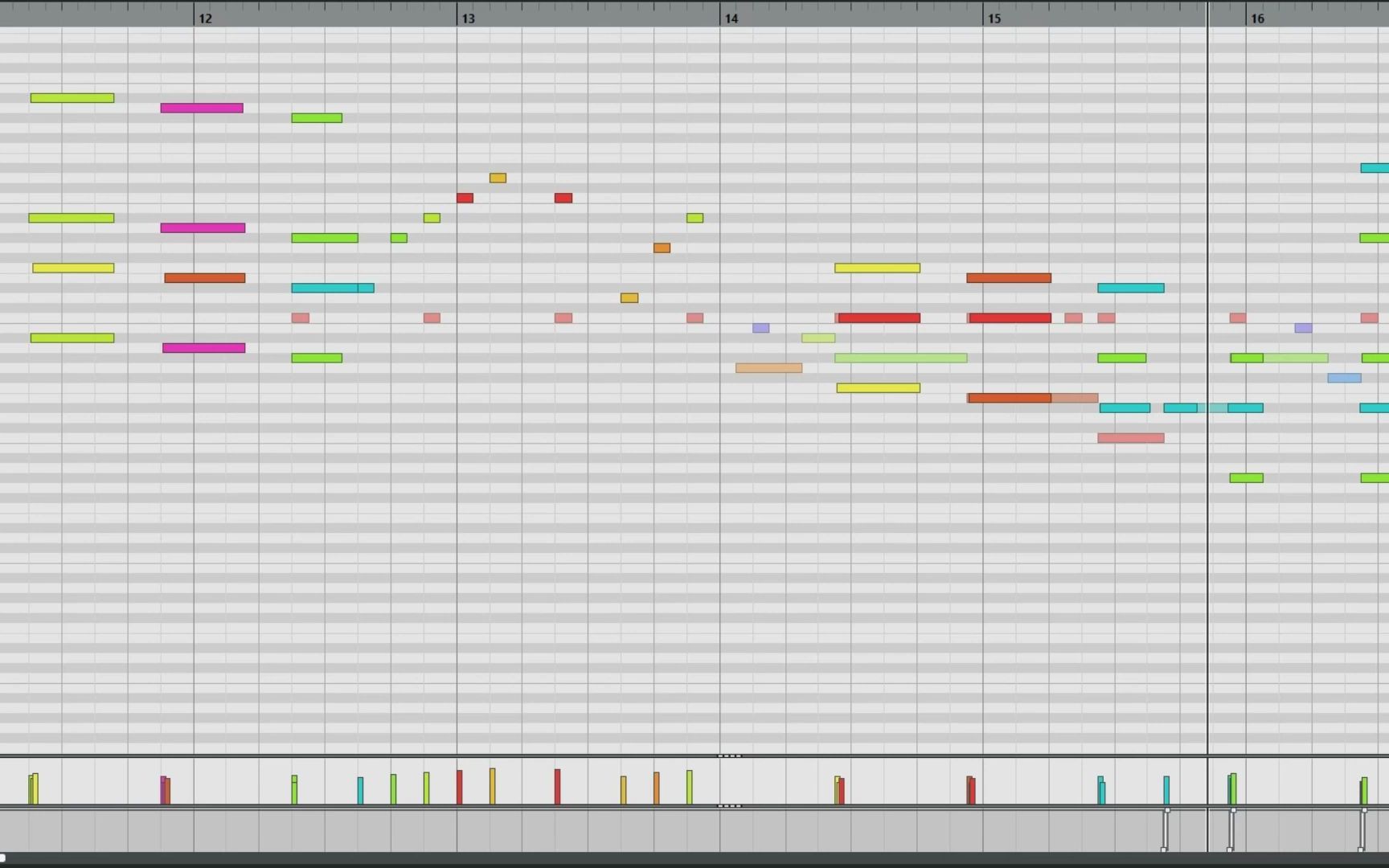Adjust yellow-orange velocity bar right after bar 13
Screen dimensions: 1389x868
(x=492, y=786)
